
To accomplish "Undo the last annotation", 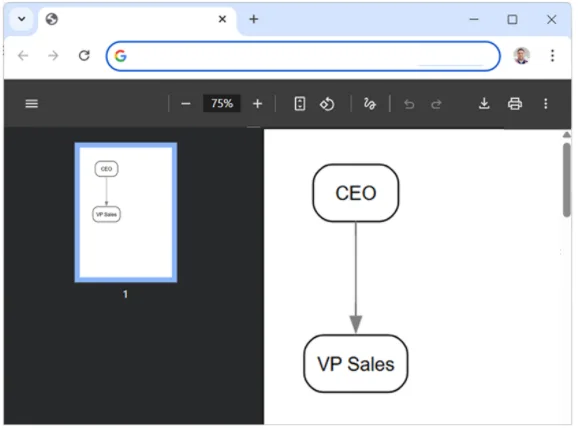I will point(409,104).
